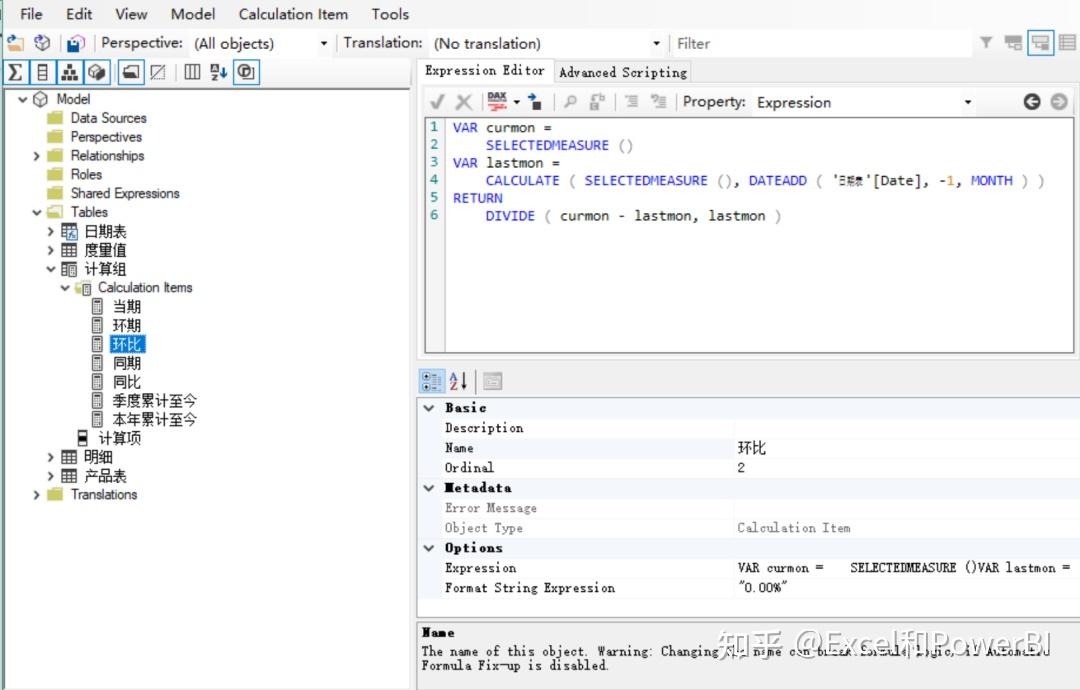The image size is (1080, 690).
Task: Toggle partitions display cube button
Action: pyautogui.click(x=96, y=72)
